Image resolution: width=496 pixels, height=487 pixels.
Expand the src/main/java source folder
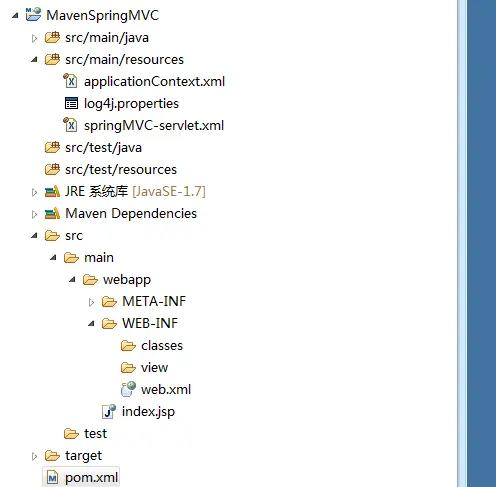(x=34, y=38)
